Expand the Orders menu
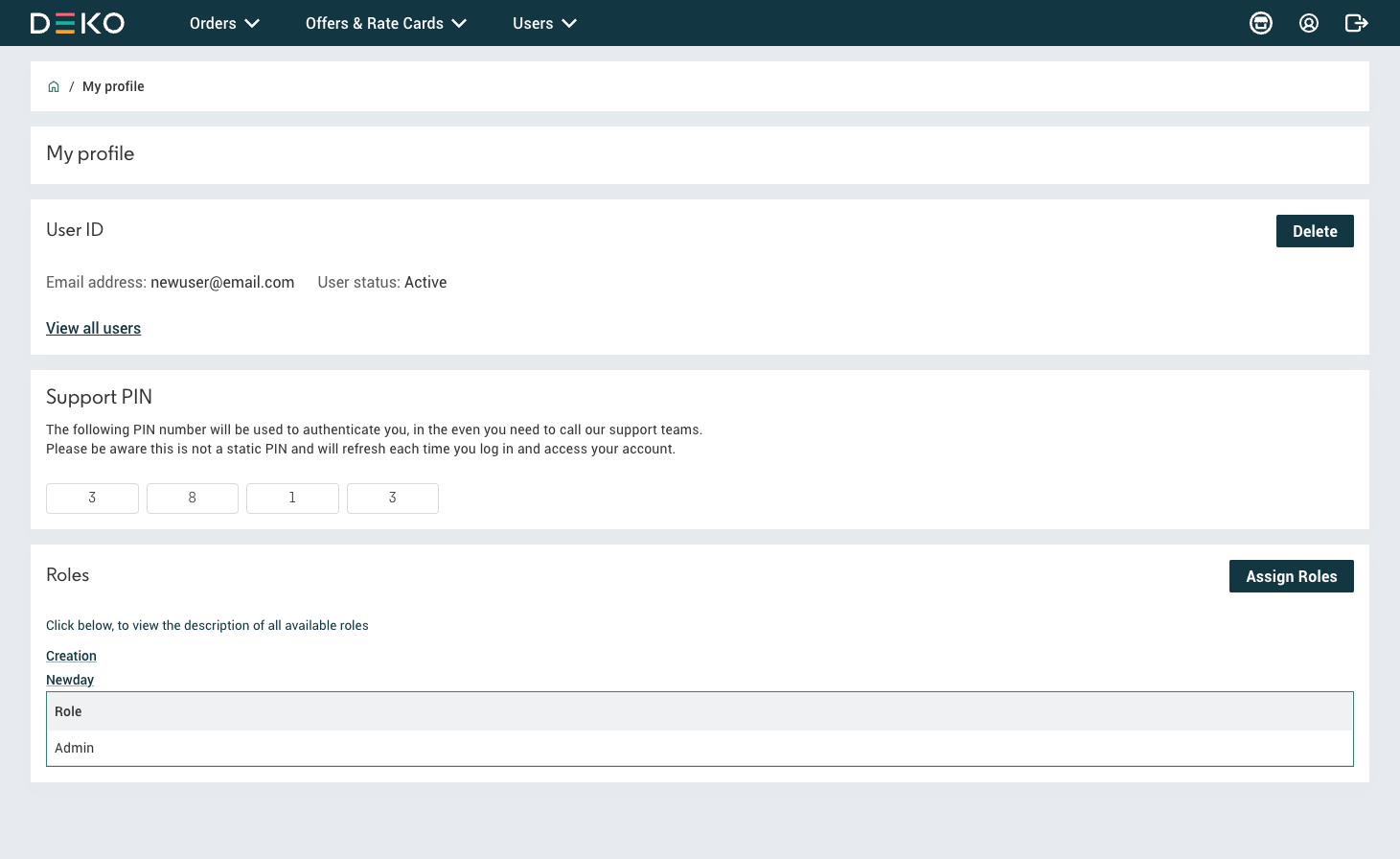 point(224,23)
